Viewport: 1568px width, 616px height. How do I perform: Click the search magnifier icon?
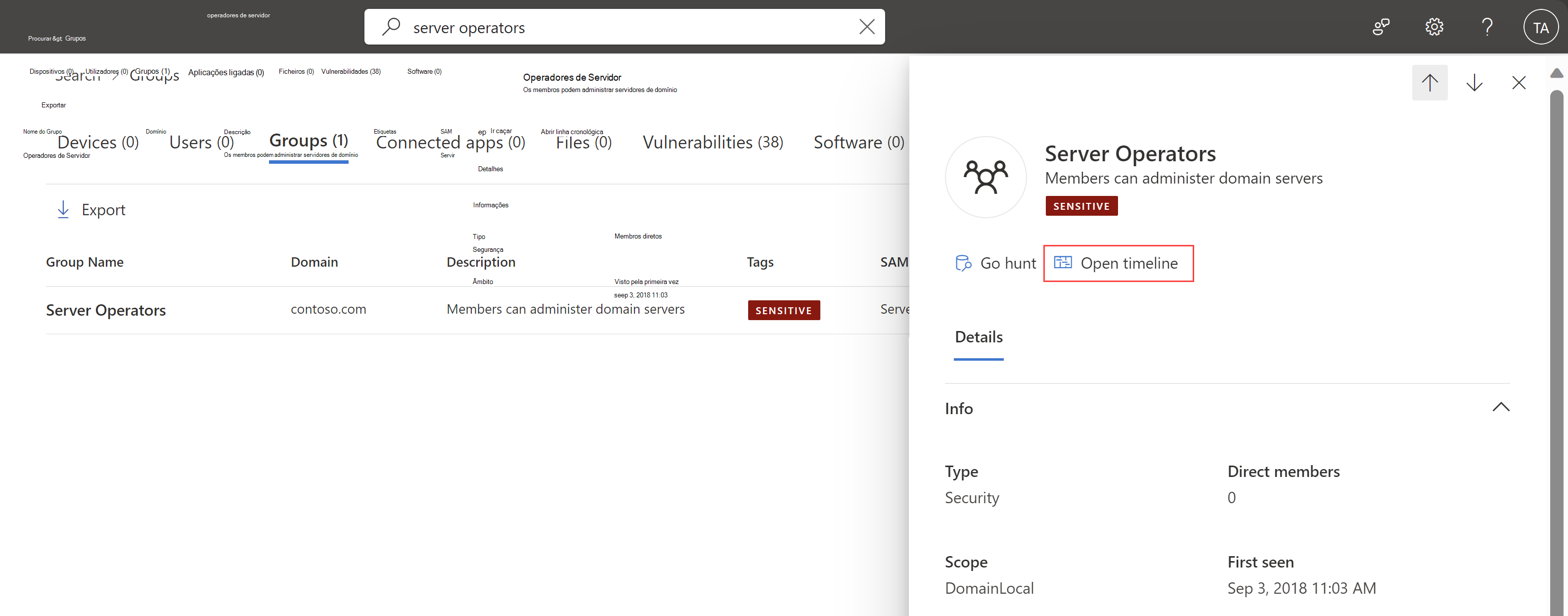pyautogui.click(x=391, y=27)
